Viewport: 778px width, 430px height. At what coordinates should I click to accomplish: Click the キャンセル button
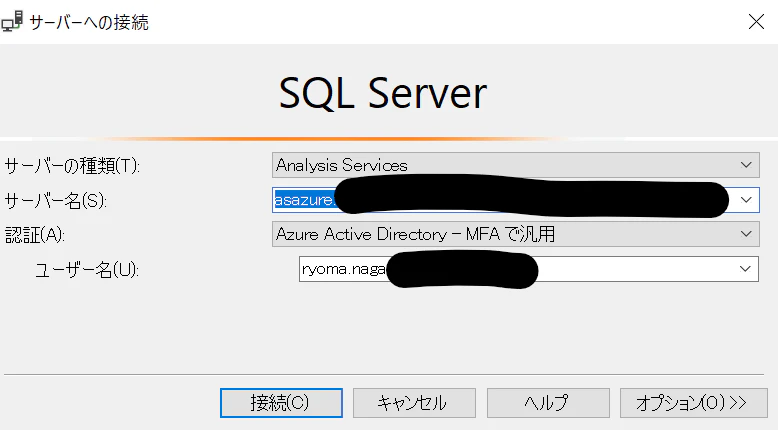pos(414,403)
